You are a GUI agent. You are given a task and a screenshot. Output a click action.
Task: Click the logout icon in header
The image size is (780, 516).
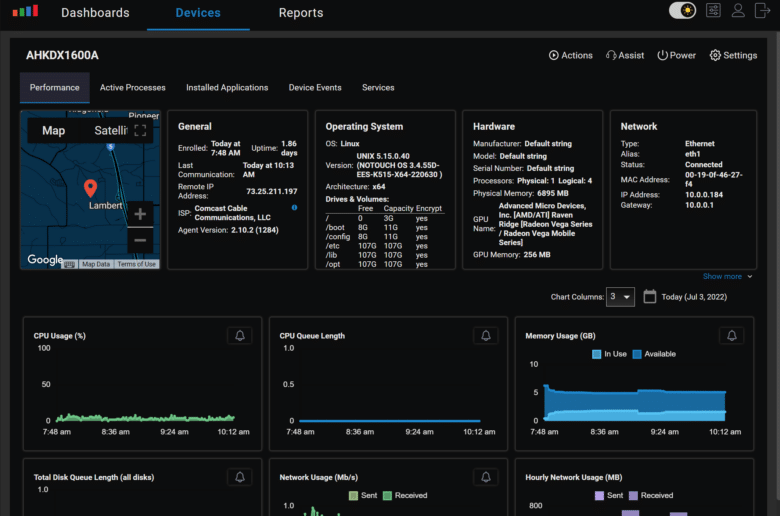(762, 10)
